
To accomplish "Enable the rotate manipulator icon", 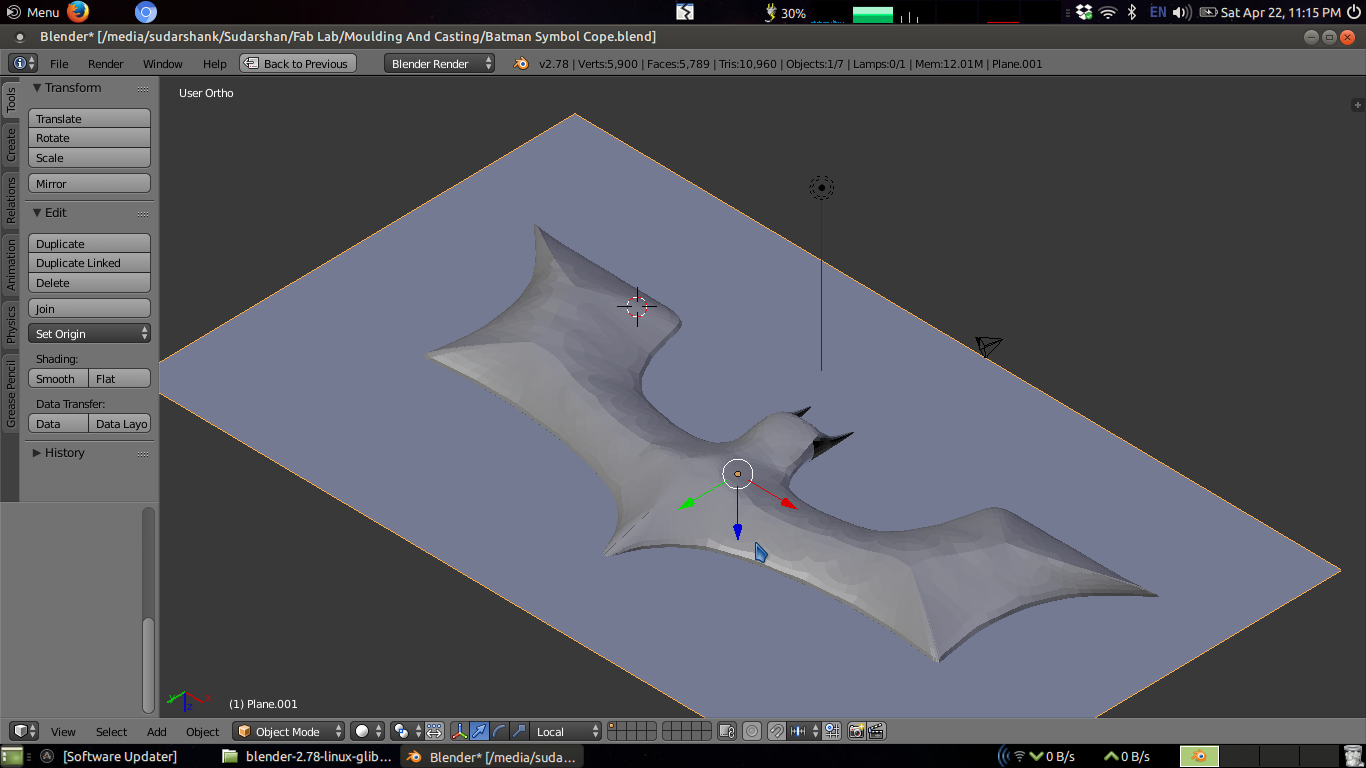I will 499,732.
